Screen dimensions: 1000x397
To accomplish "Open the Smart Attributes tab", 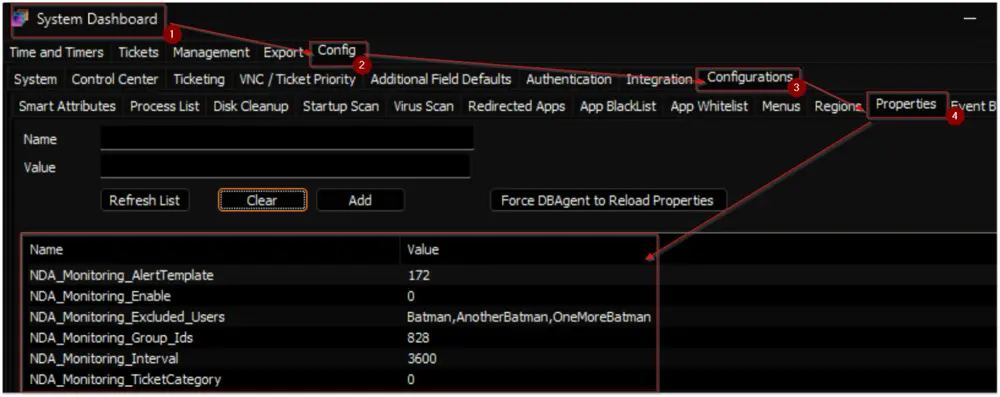I will click(x=67, y=107).
